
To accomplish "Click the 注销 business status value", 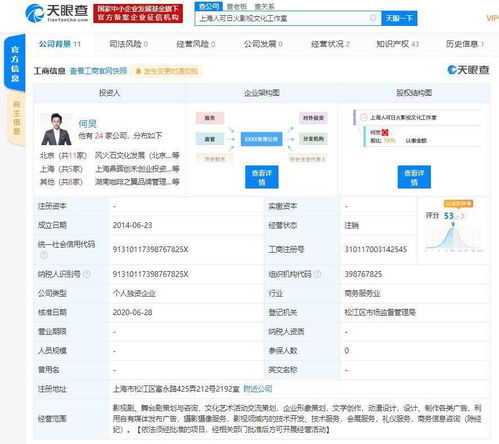I will tap(351, 225).
